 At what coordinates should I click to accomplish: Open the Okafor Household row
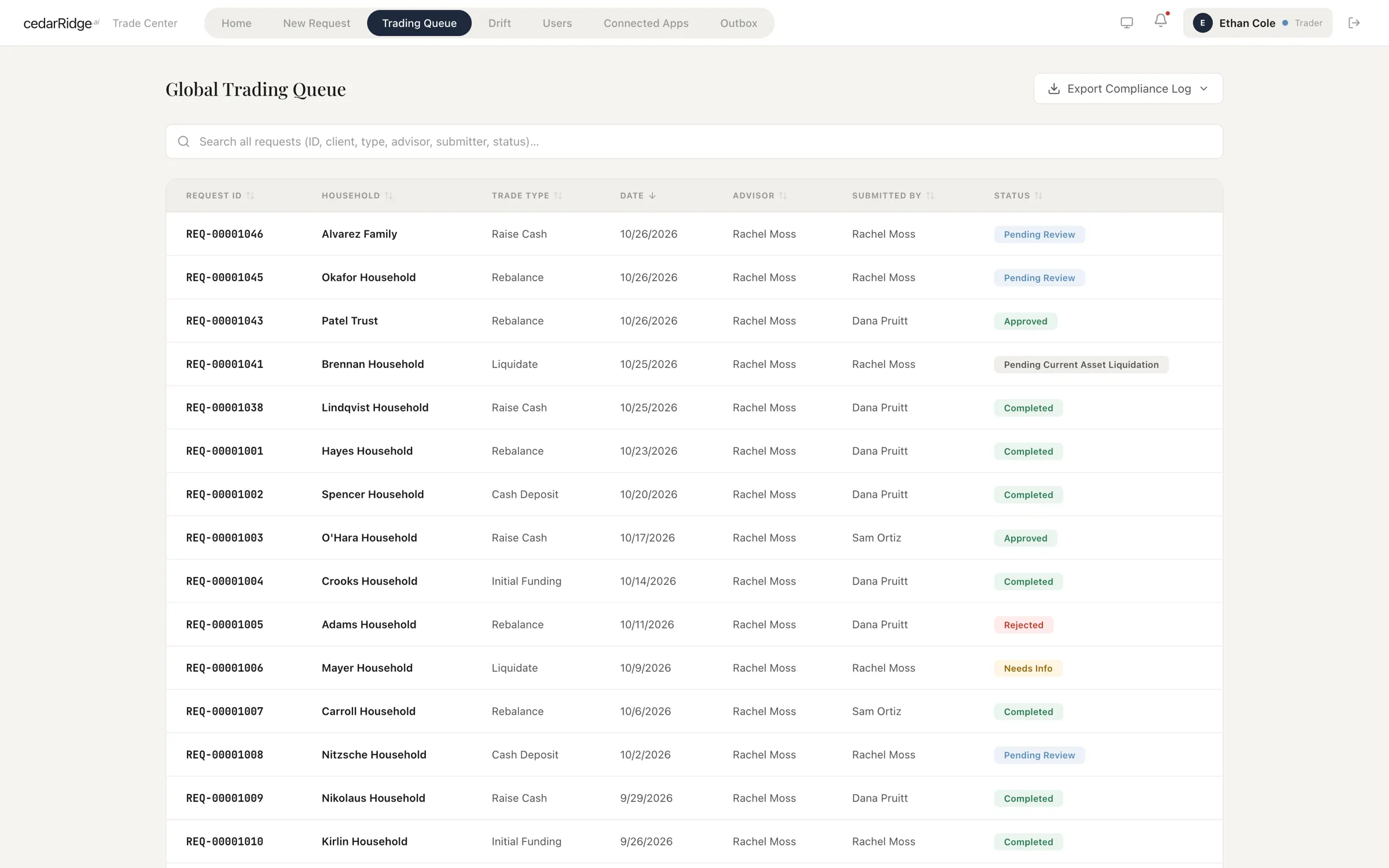coord(694,278)
